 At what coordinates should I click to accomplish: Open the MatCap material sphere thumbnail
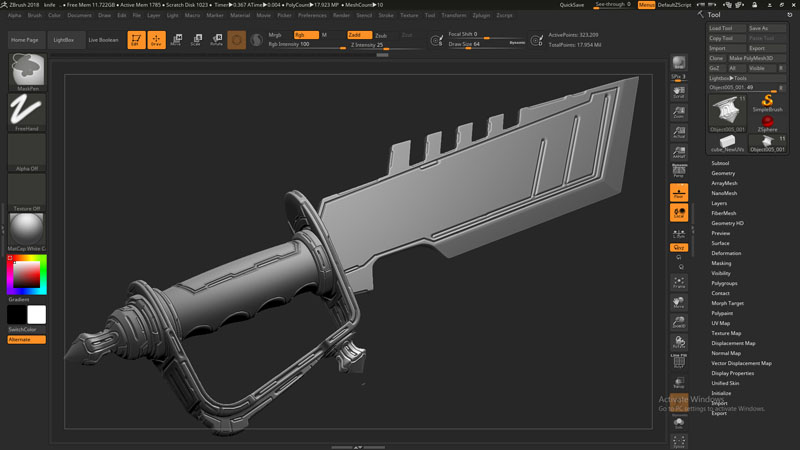pos(27,230)
